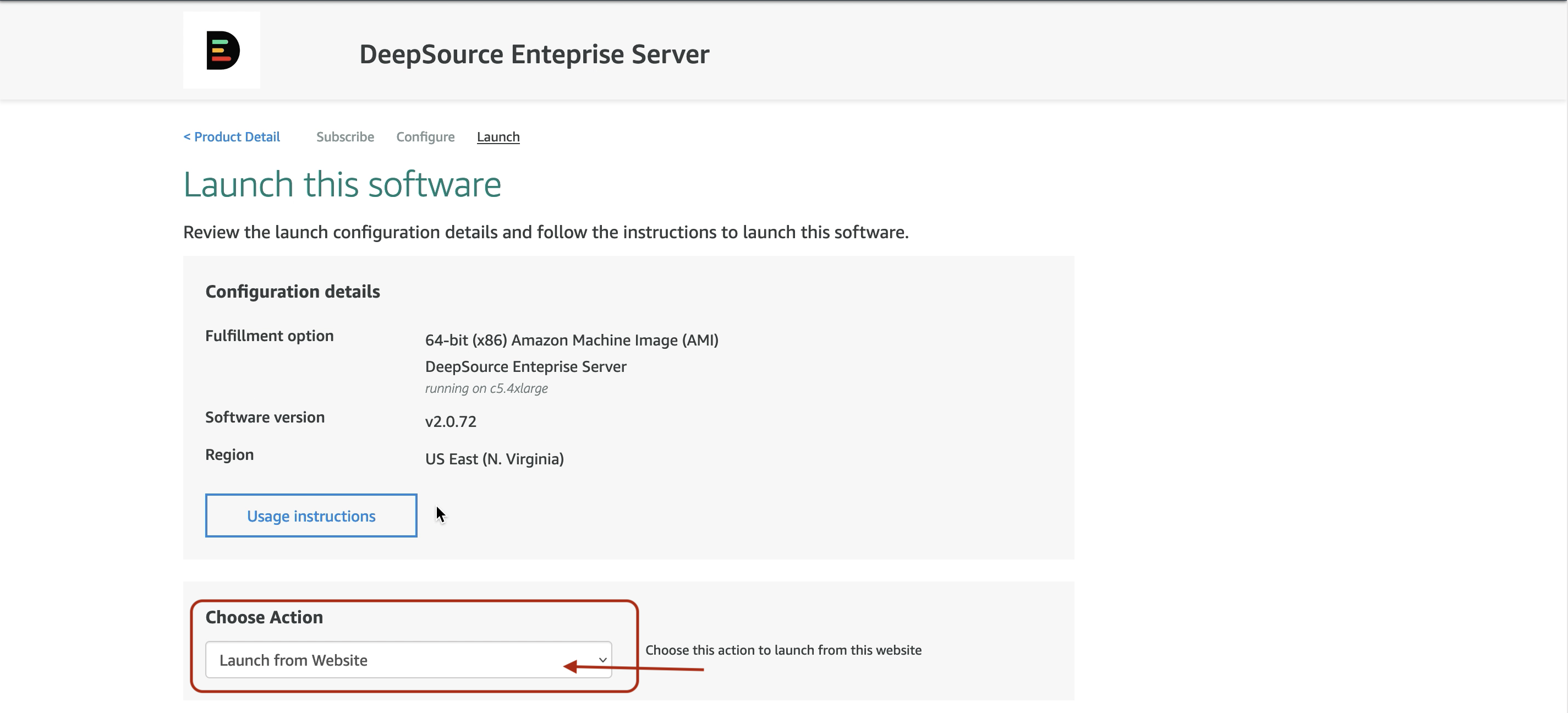Click the US East (N. Virginia) region value
Viewport: 1568px width, 713px height.
coord(494,459)
